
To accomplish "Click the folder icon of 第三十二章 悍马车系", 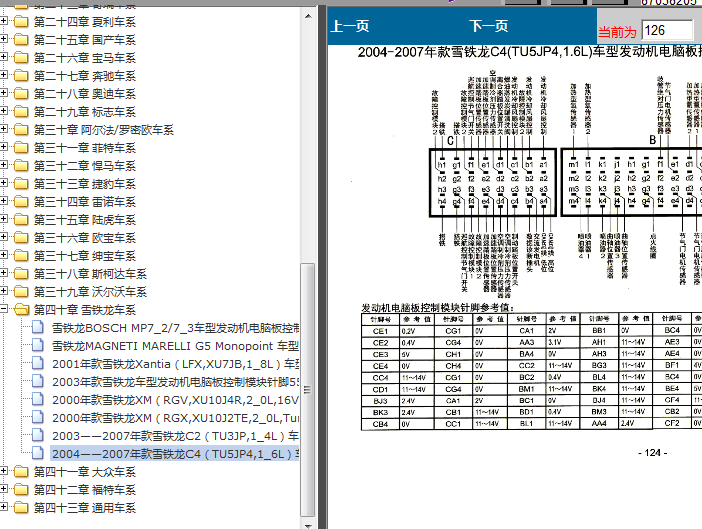I will 21,165.
